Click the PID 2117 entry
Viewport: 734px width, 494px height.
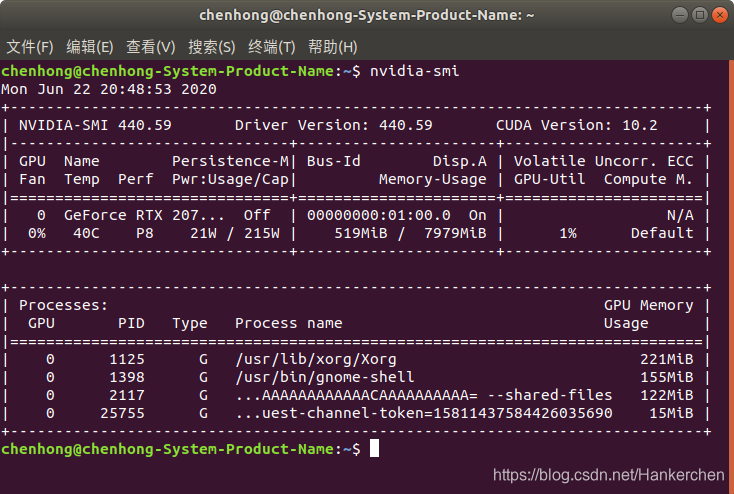[x=127, y=396]
